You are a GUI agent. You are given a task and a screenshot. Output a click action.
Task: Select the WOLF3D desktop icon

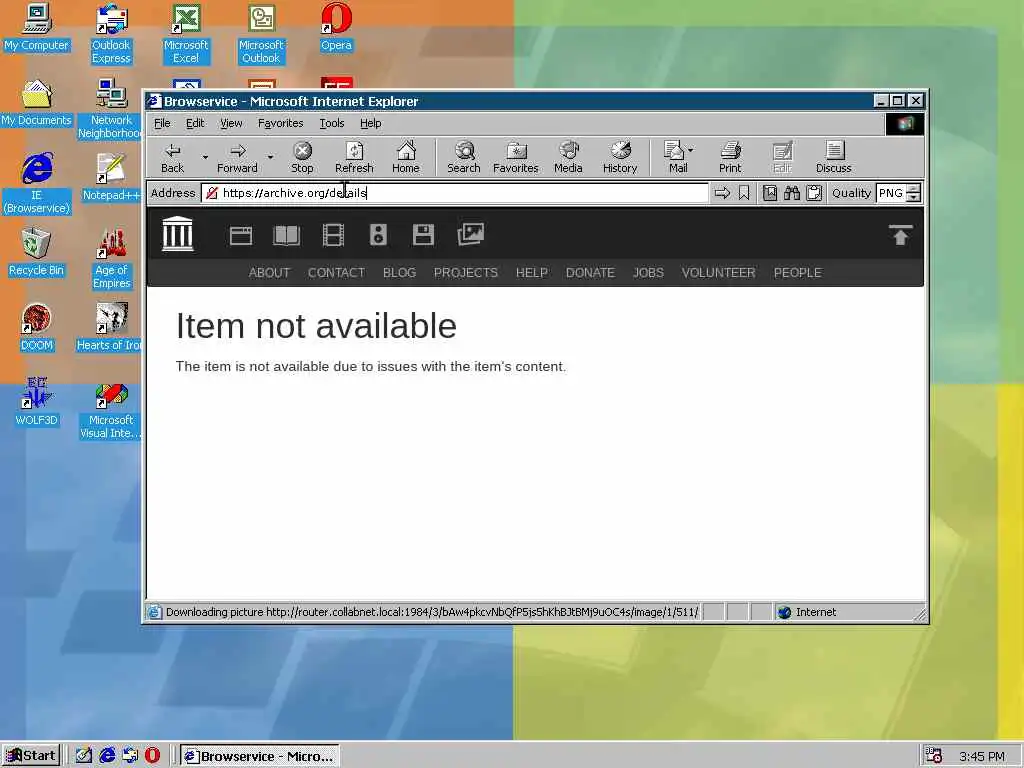36,402
